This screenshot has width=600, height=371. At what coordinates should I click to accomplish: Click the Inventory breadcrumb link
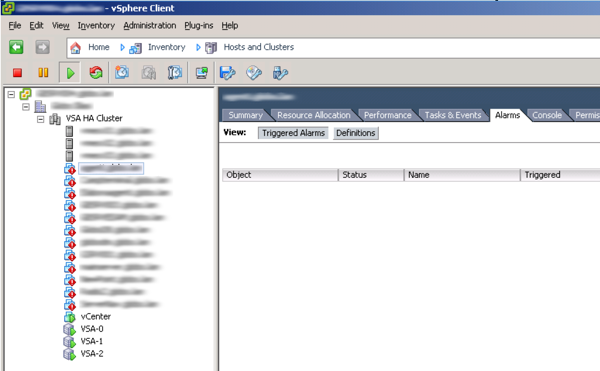click(x=166, y=47)
